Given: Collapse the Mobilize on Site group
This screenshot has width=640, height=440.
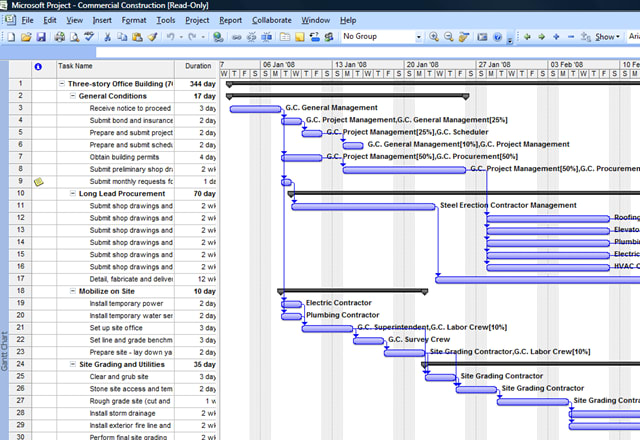Looking at the screenshot, I should (73, 291).
